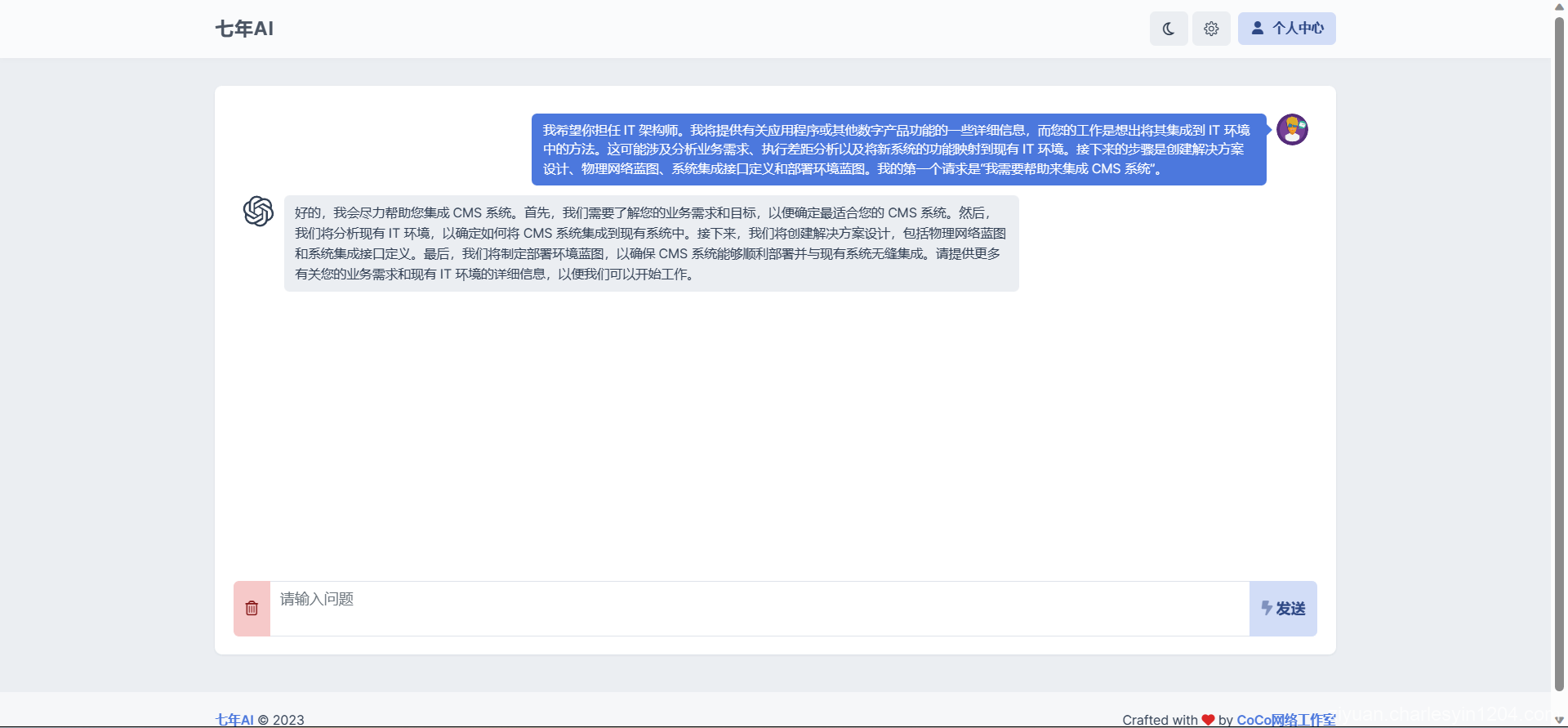Click the gray assistant reply about CMS
The image size is (1568, 728).
pyautogui.click(x=651, y=243)
